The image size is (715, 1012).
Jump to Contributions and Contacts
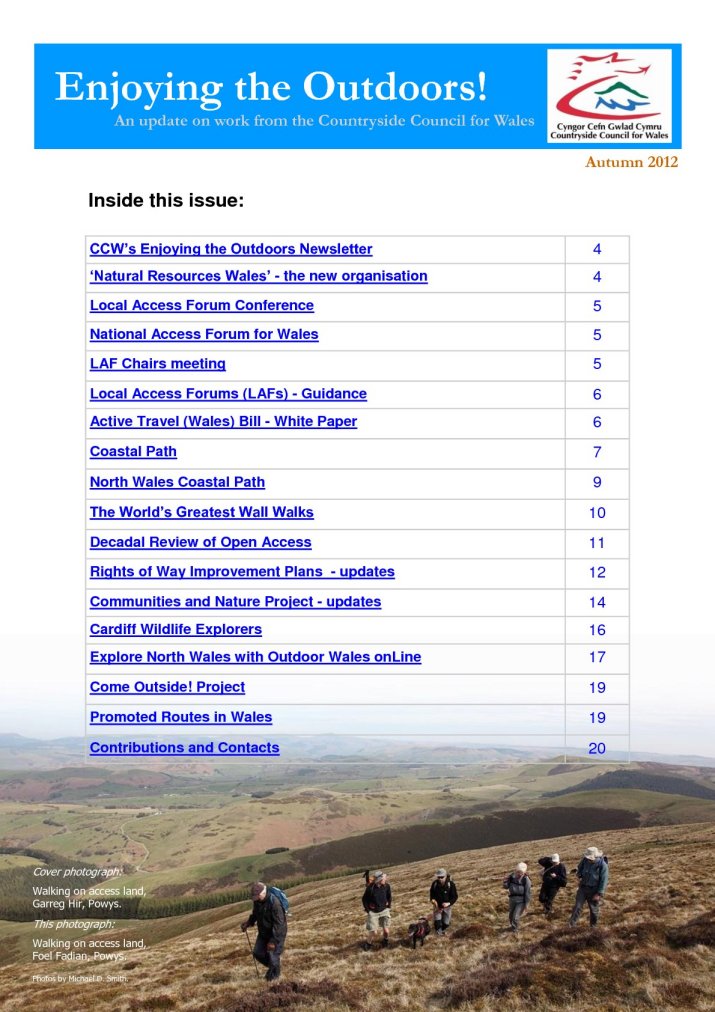click(185, 747)
